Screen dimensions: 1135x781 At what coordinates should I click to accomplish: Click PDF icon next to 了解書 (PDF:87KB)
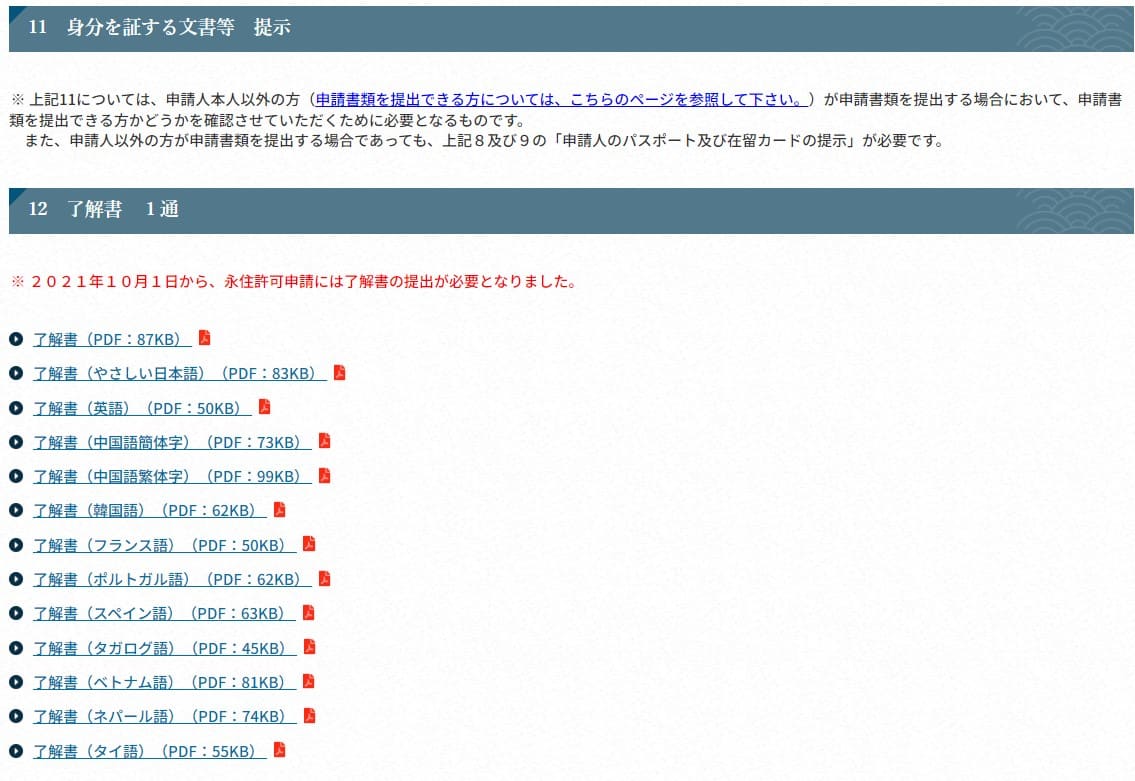coord(205,338)
